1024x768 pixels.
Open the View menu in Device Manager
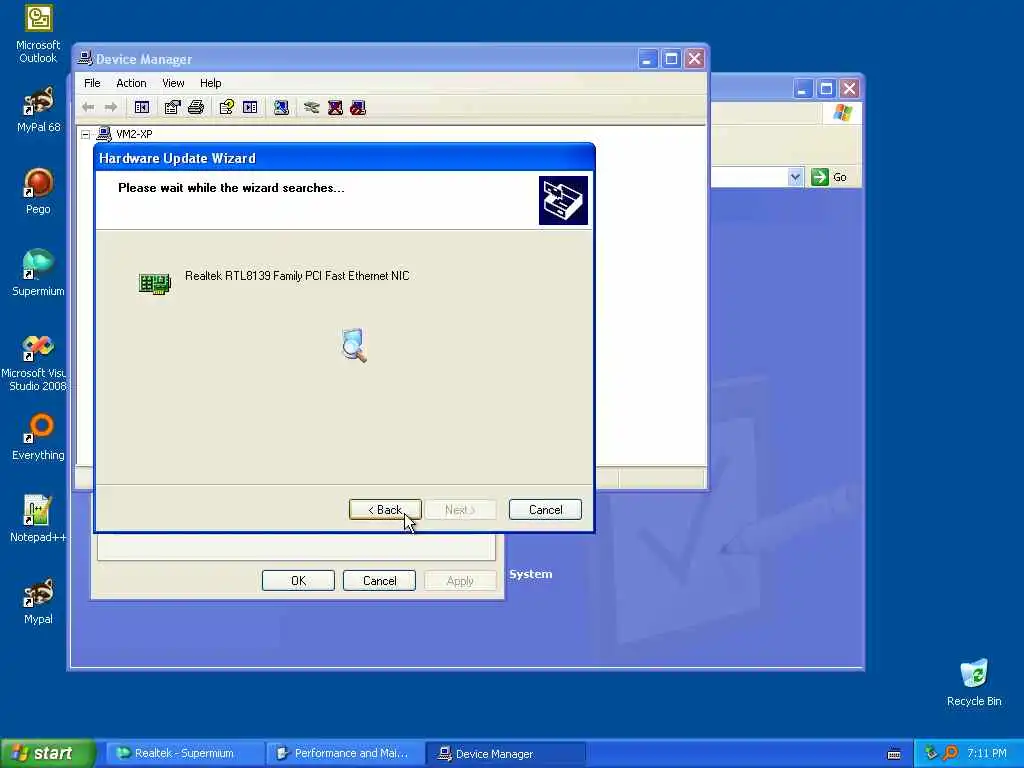tap(173, 83)
